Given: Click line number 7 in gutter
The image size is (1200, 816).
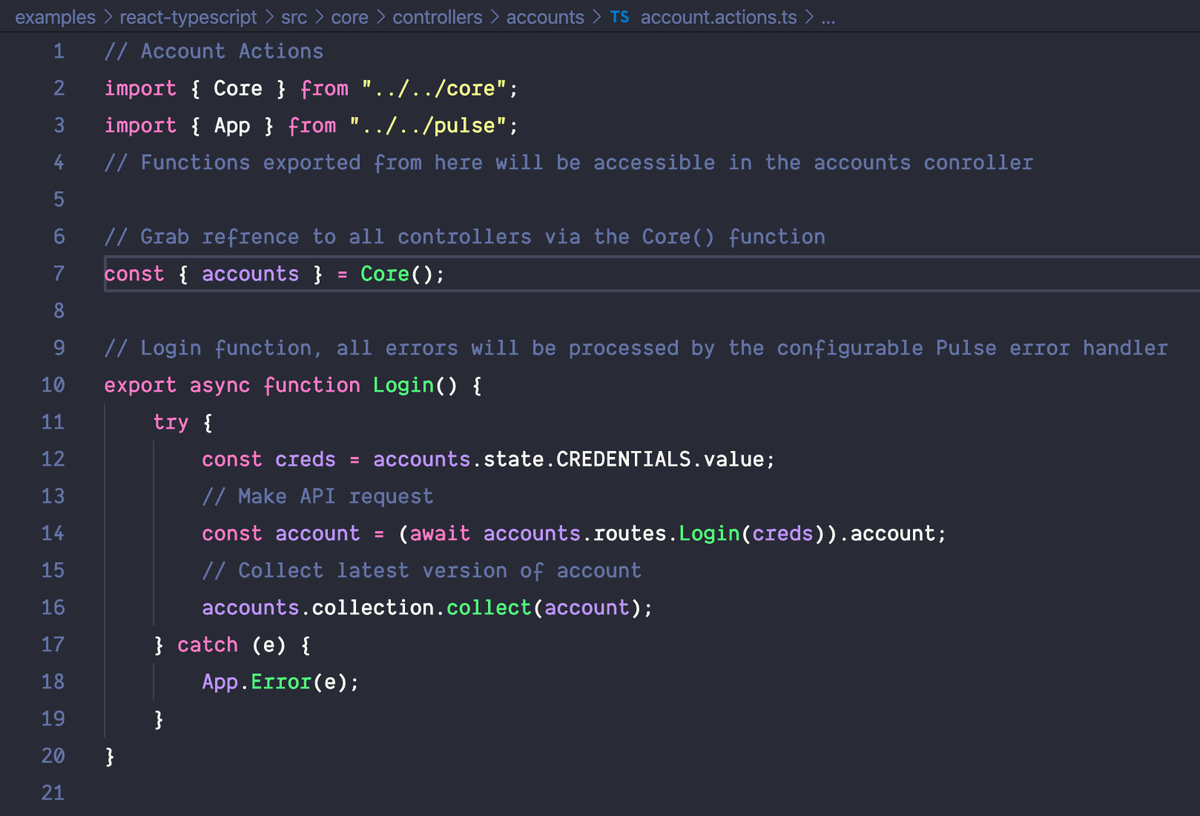Looking at the screenshot, I should 58,274.
